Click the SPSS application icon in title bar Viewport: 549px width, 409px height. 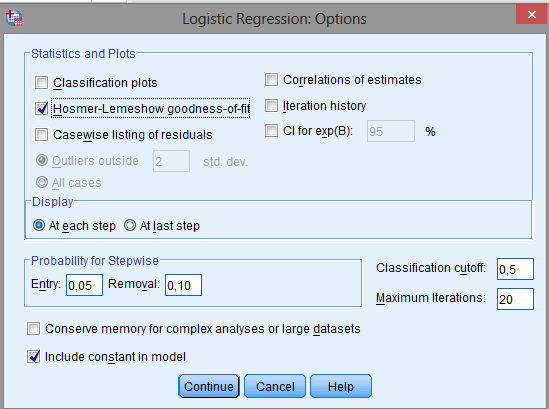(x=14, y=18)
